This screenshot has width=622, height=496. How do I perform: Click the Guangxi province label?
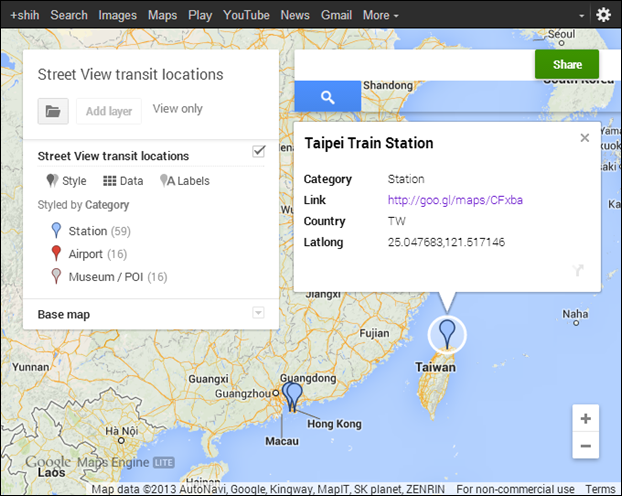(x=208, y=379)
